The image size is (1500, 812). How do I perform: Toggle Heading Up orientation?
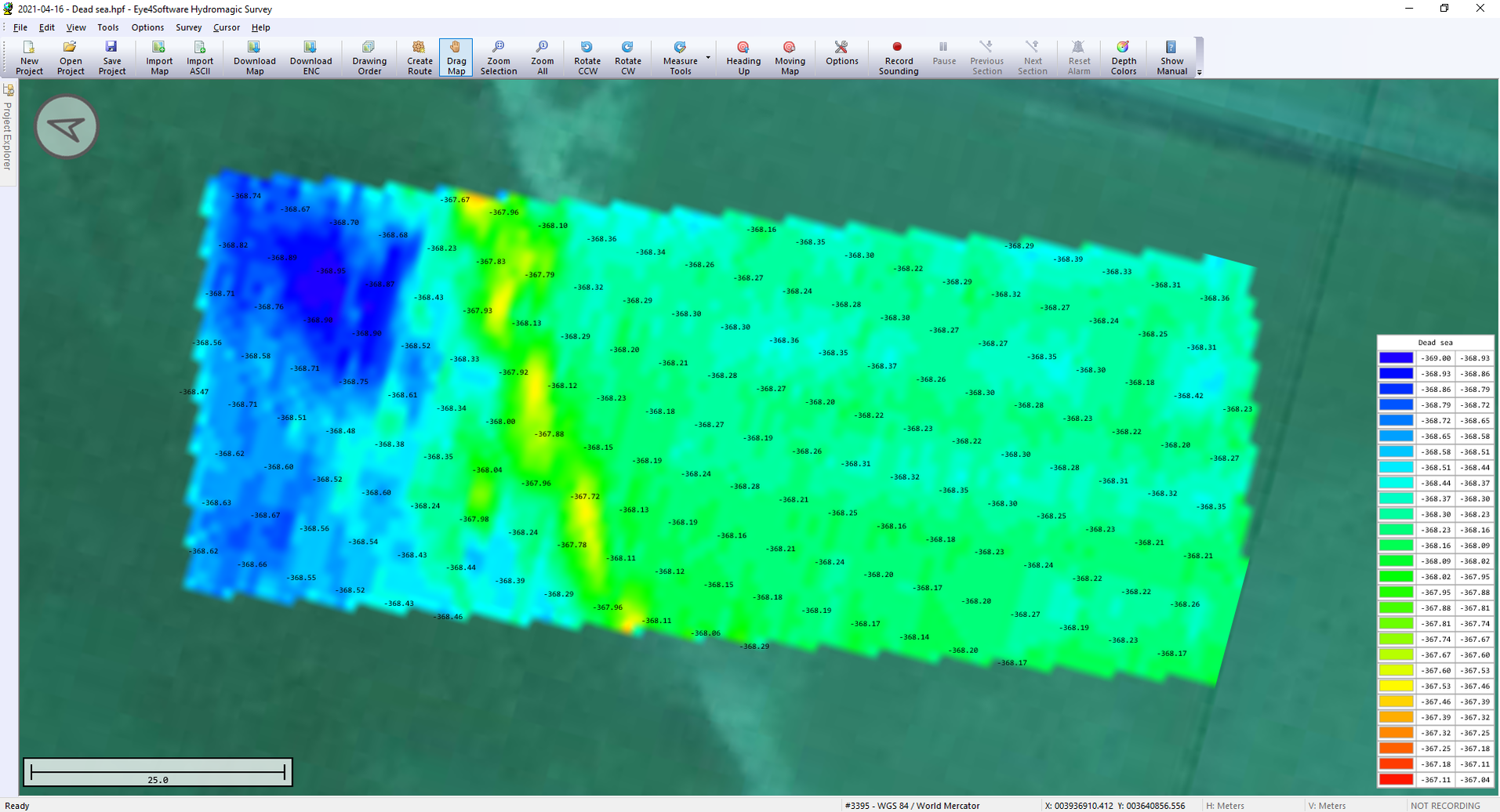click(x=743, y=58)
